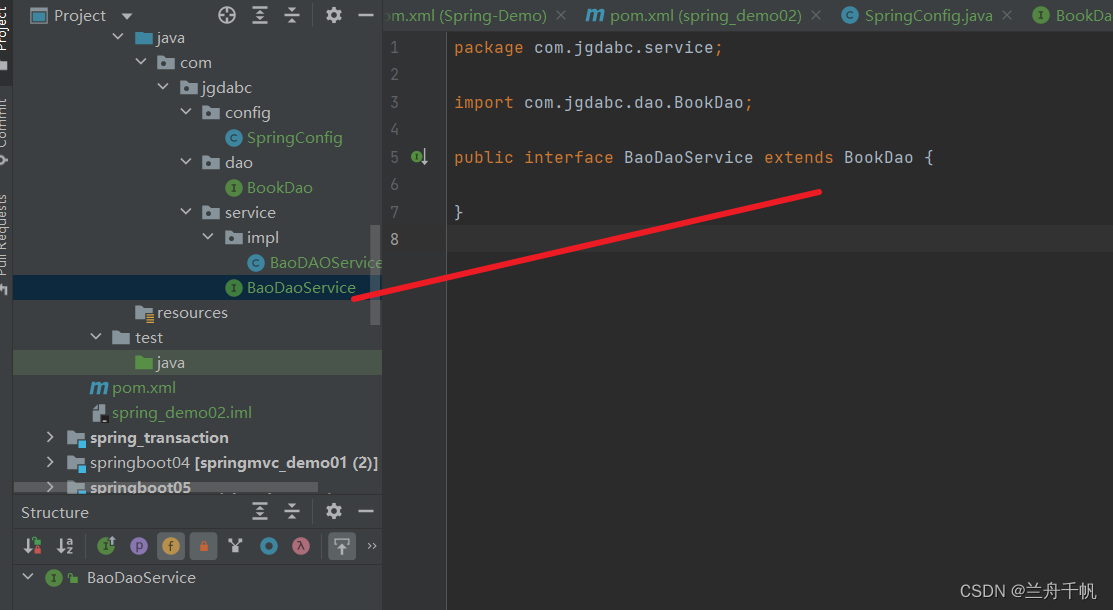Toggle autoscroll from source in Structure
This screenshot has width=1113, height=610.
(x=341, y=545)
